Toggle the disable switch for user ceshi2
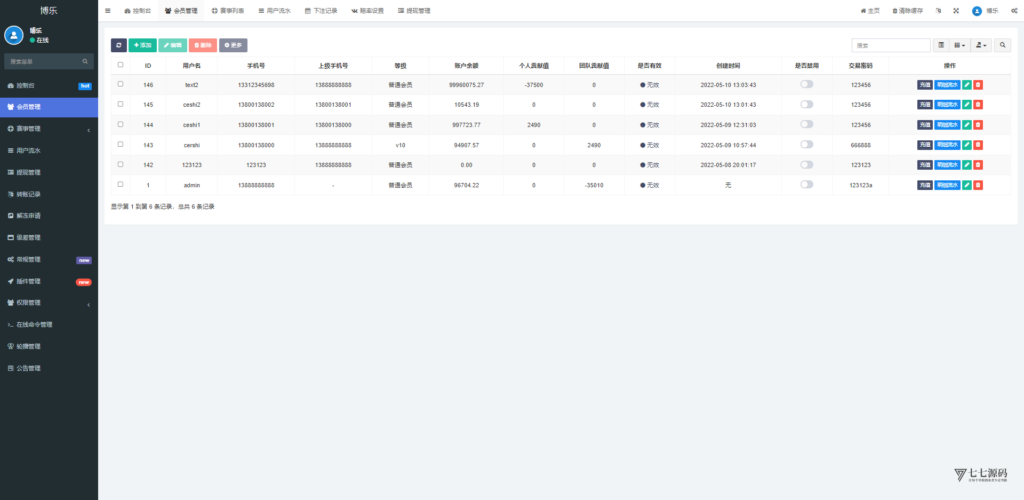The height and width of the screenshot is (500, 1024). point(806,105)
